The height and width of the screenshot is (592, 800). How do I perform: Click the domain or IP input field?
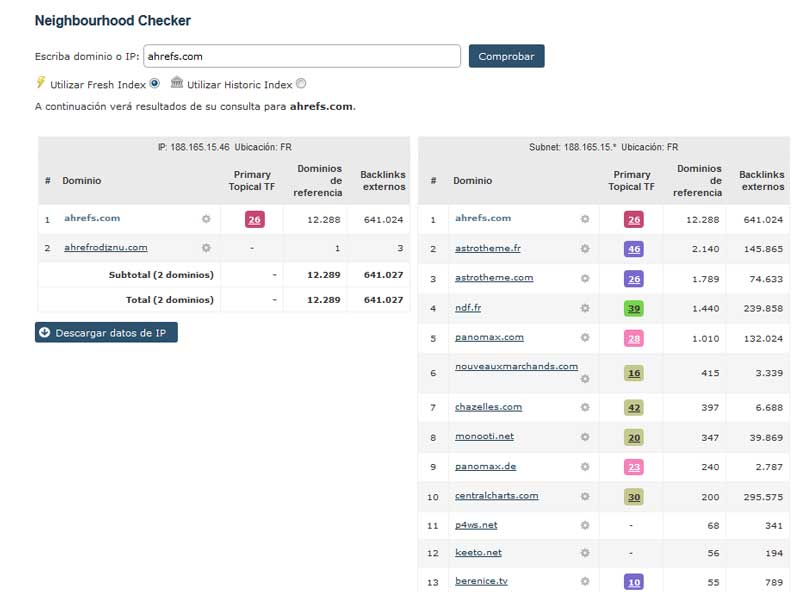[x=302, y=56]
